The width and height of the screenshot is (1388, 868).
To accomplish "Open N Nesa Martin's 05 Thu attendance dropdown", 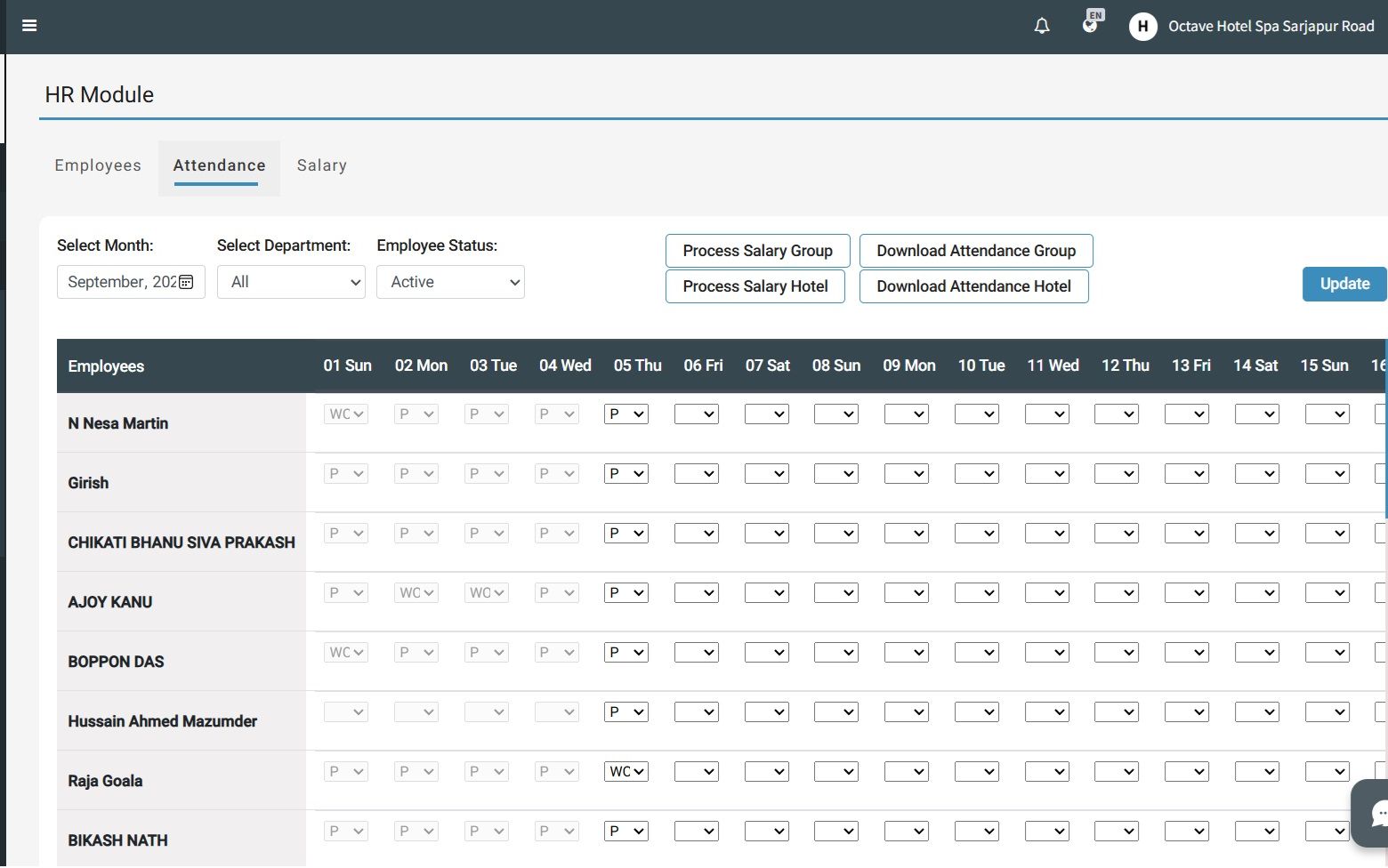I will (626, 414).
